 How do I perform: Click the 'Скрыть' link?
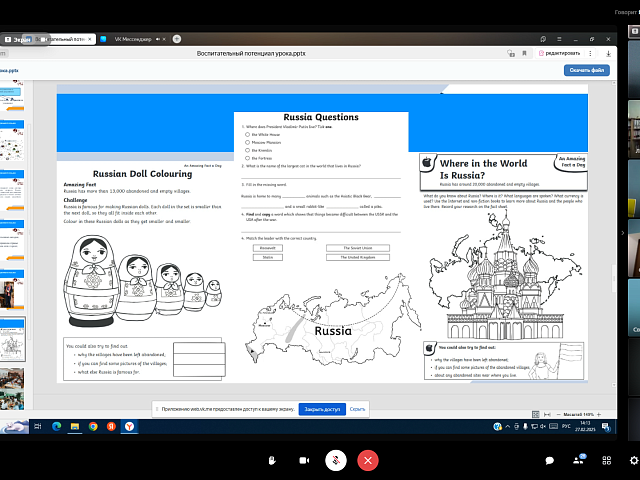[357, 409]
